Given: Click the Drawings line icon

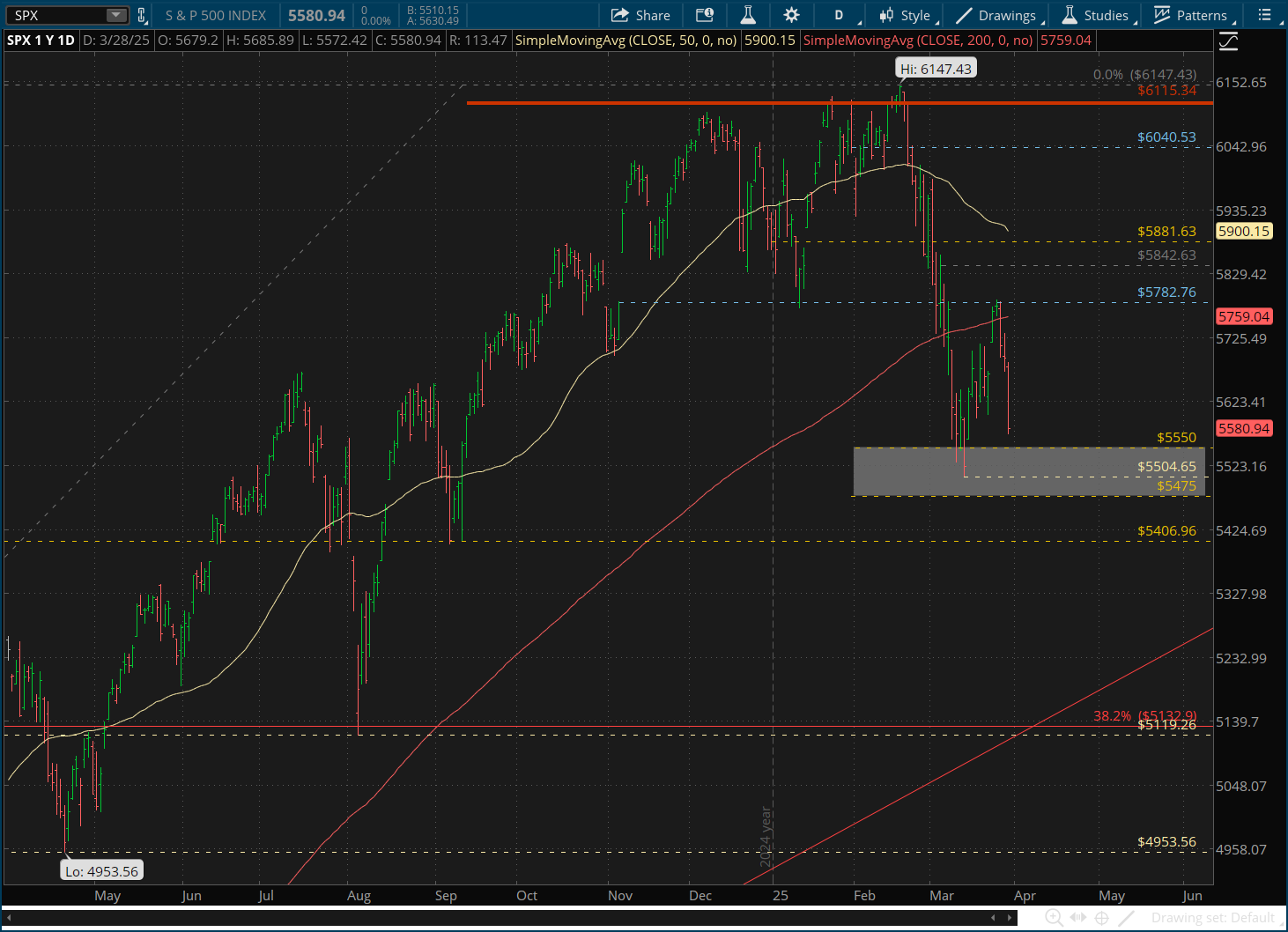Looking at the screenshot, I should point(965,15).
